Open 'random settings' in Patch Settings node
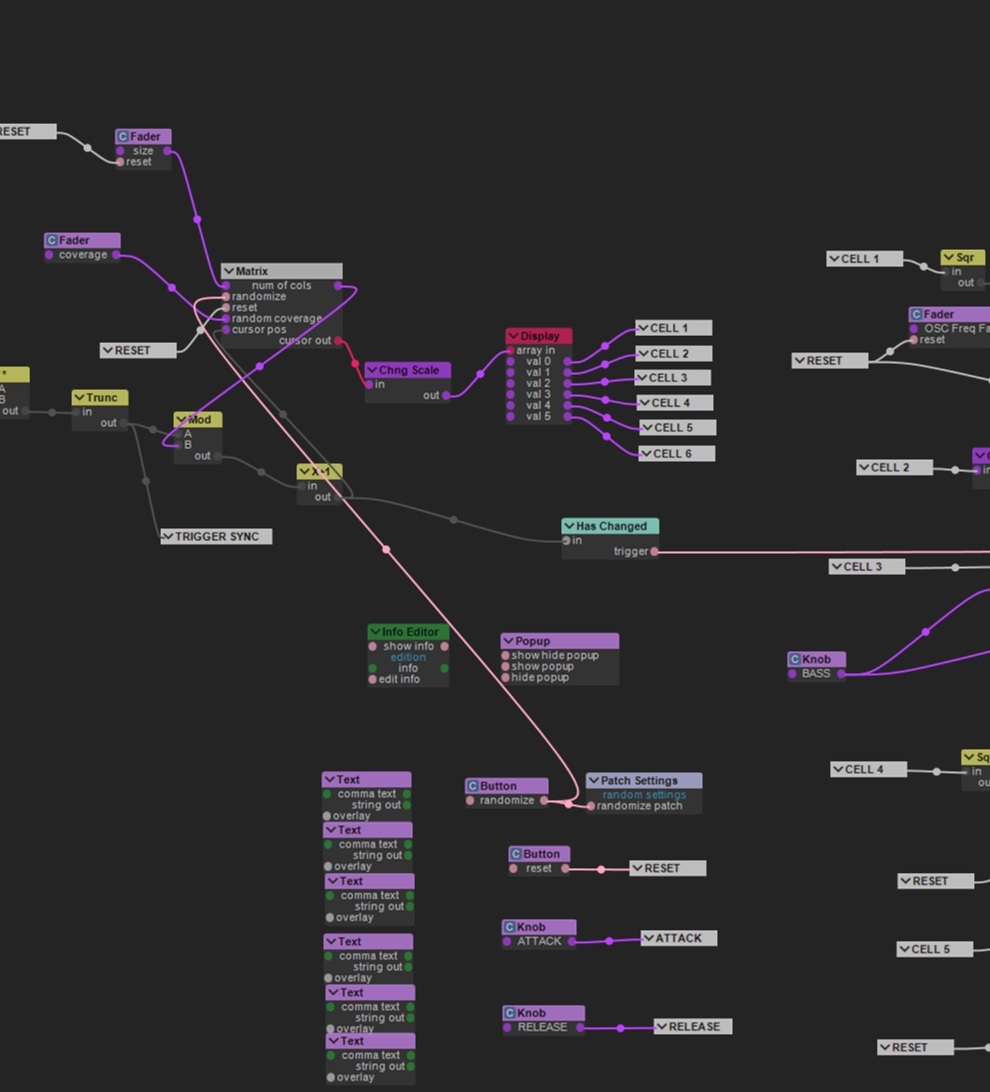Screen dimensions: 990x1092 (x=643, y=795)
